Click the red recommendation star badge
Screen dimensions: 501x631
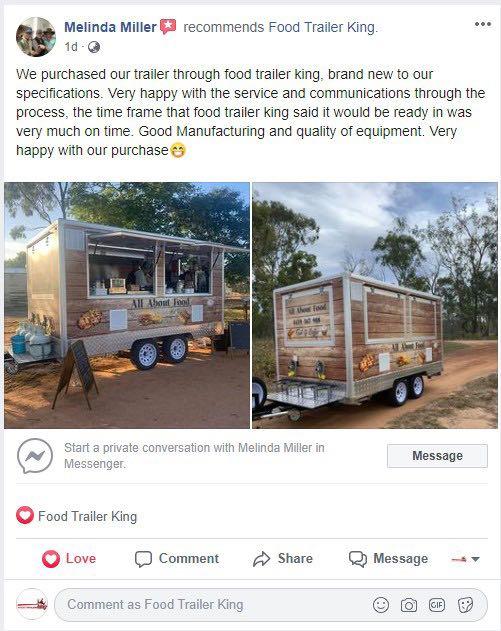click(x=168, y=27)
